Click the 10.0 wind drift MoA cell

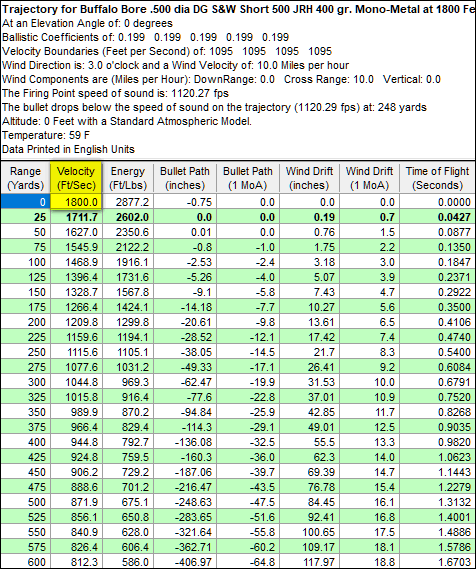369,382
